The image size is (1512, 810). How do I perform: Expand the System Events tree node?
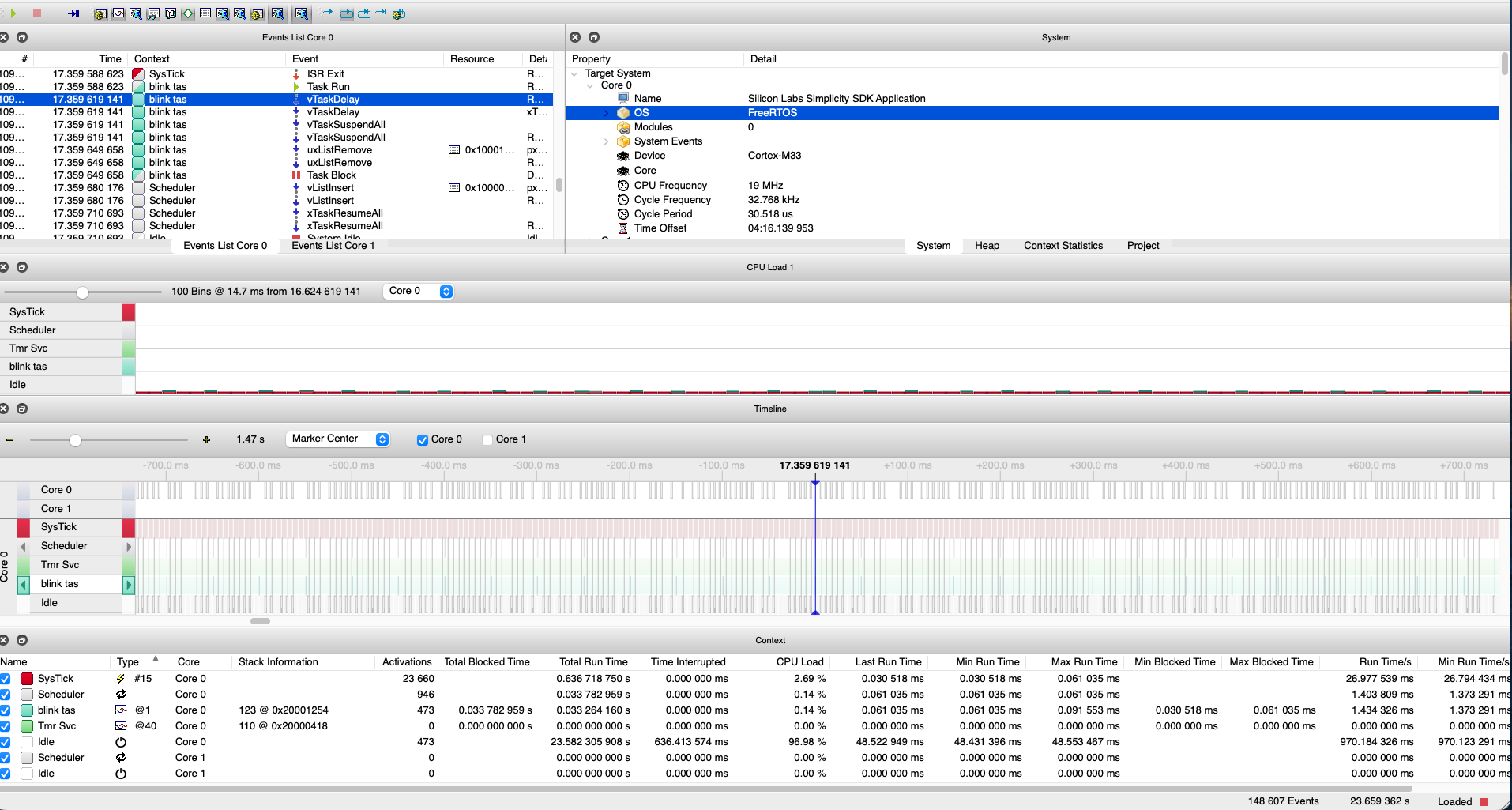click(607, 141)
